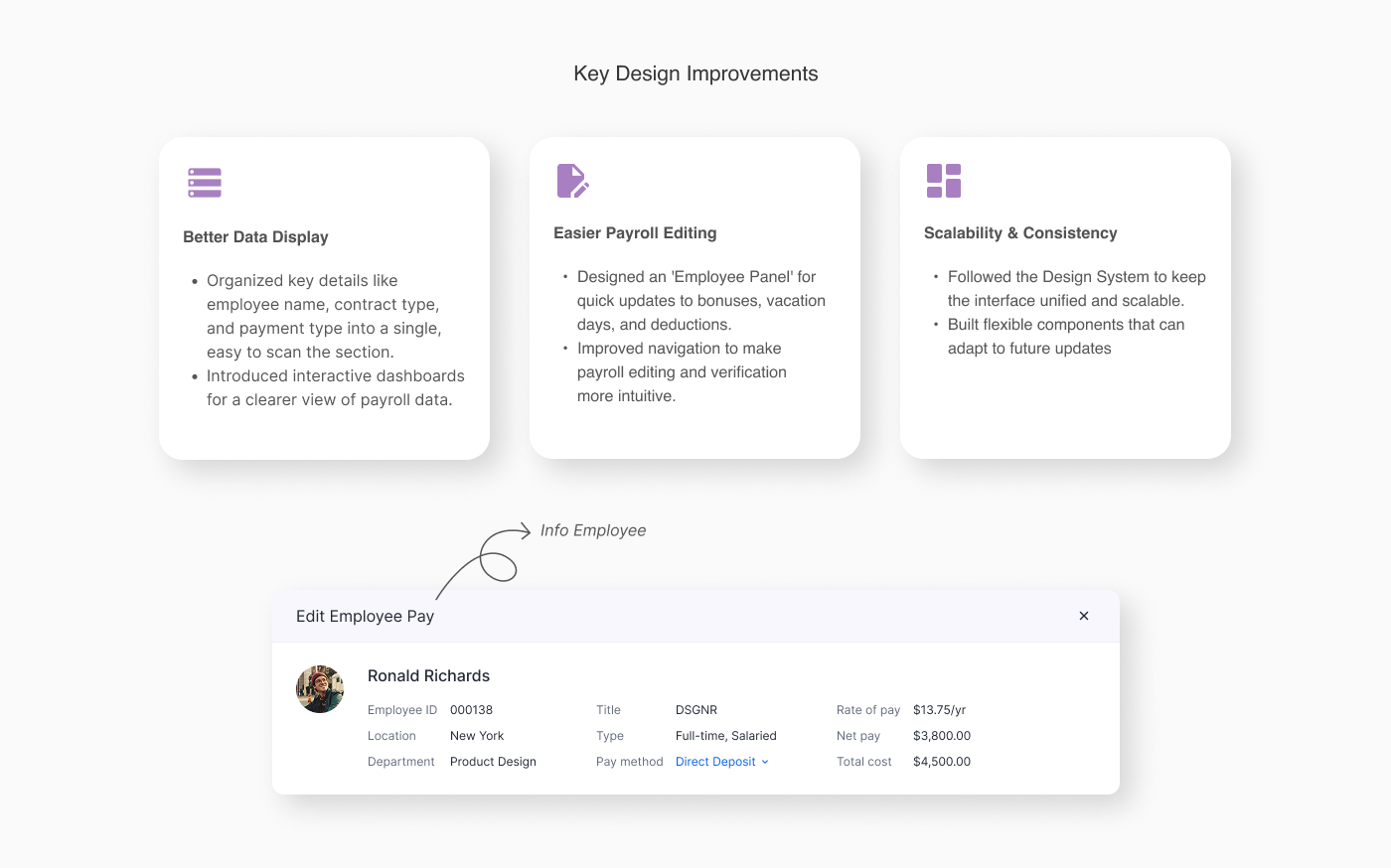Click the bullet starting 'Organized key details like'

tap(324, 316)
